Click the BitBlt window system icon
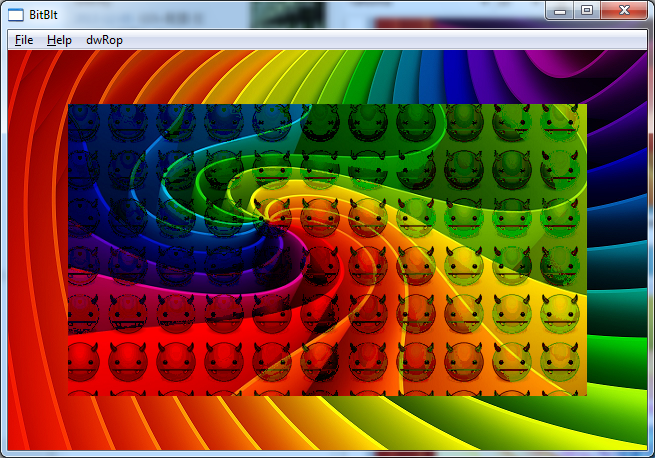The height and width of the screenshot is (458, 655). click(x=16, y=15)
